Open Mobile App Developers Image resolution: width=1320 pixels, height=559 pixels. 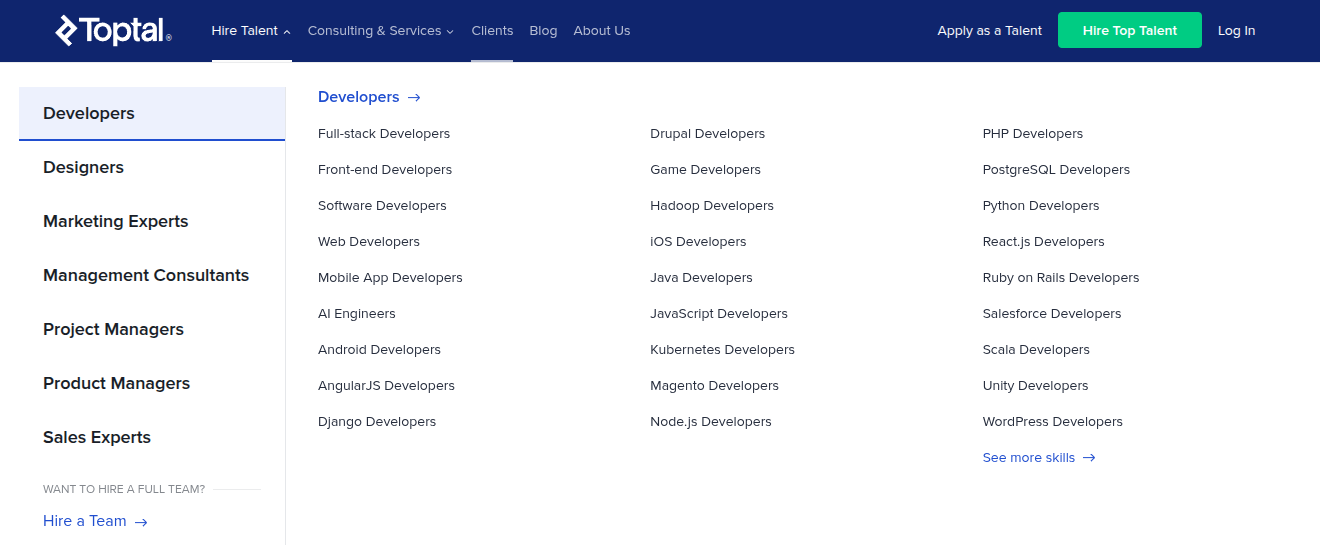tap(390, 278)
